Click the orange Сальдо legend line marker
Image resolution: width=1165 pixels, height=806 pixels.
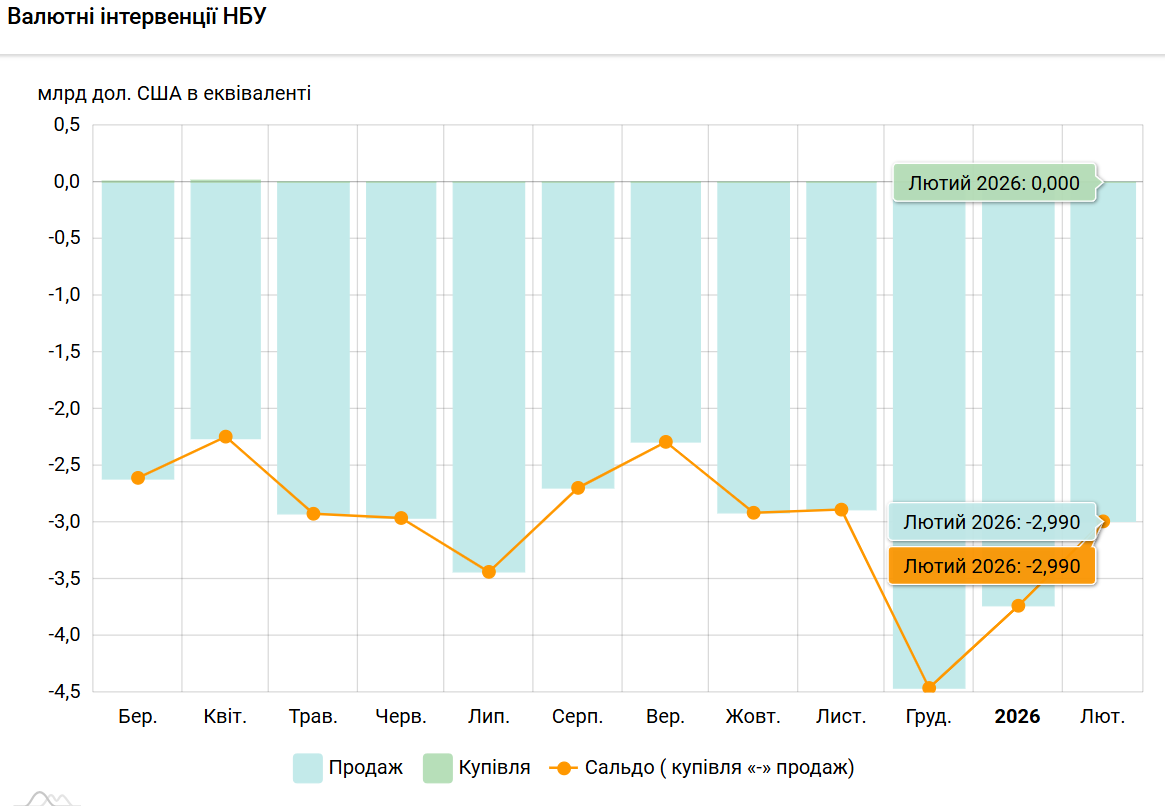pyautogui.click(x=564, y=768)
